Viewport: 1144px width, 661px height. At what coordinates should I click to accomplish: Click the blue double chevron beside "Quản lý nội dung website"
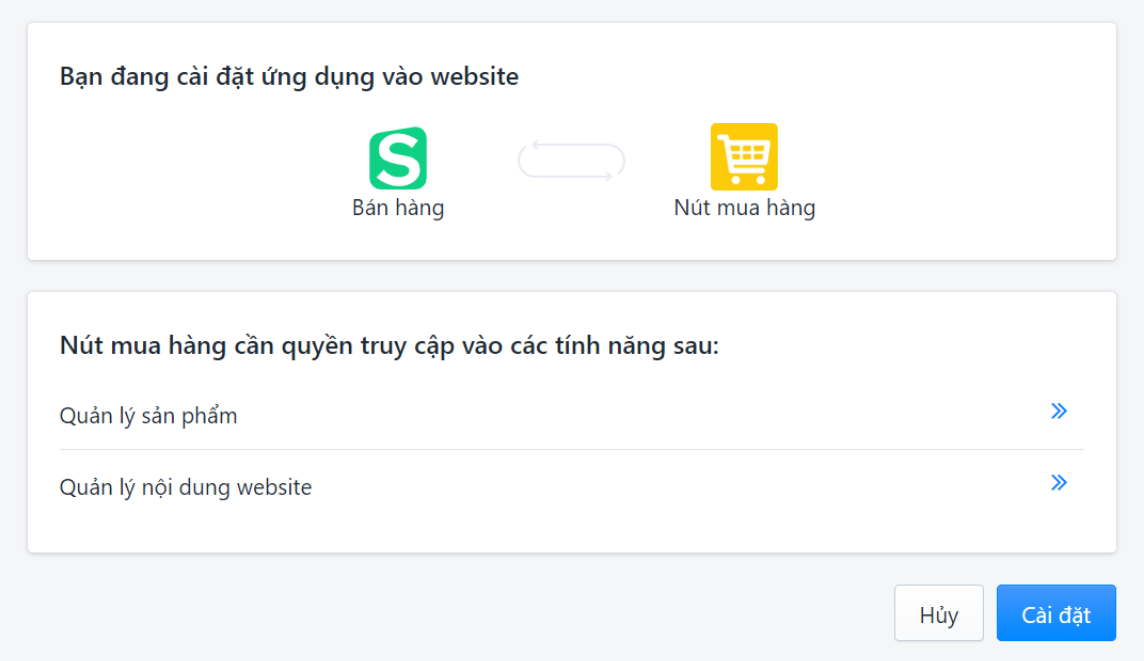(x=1058, y=481)
